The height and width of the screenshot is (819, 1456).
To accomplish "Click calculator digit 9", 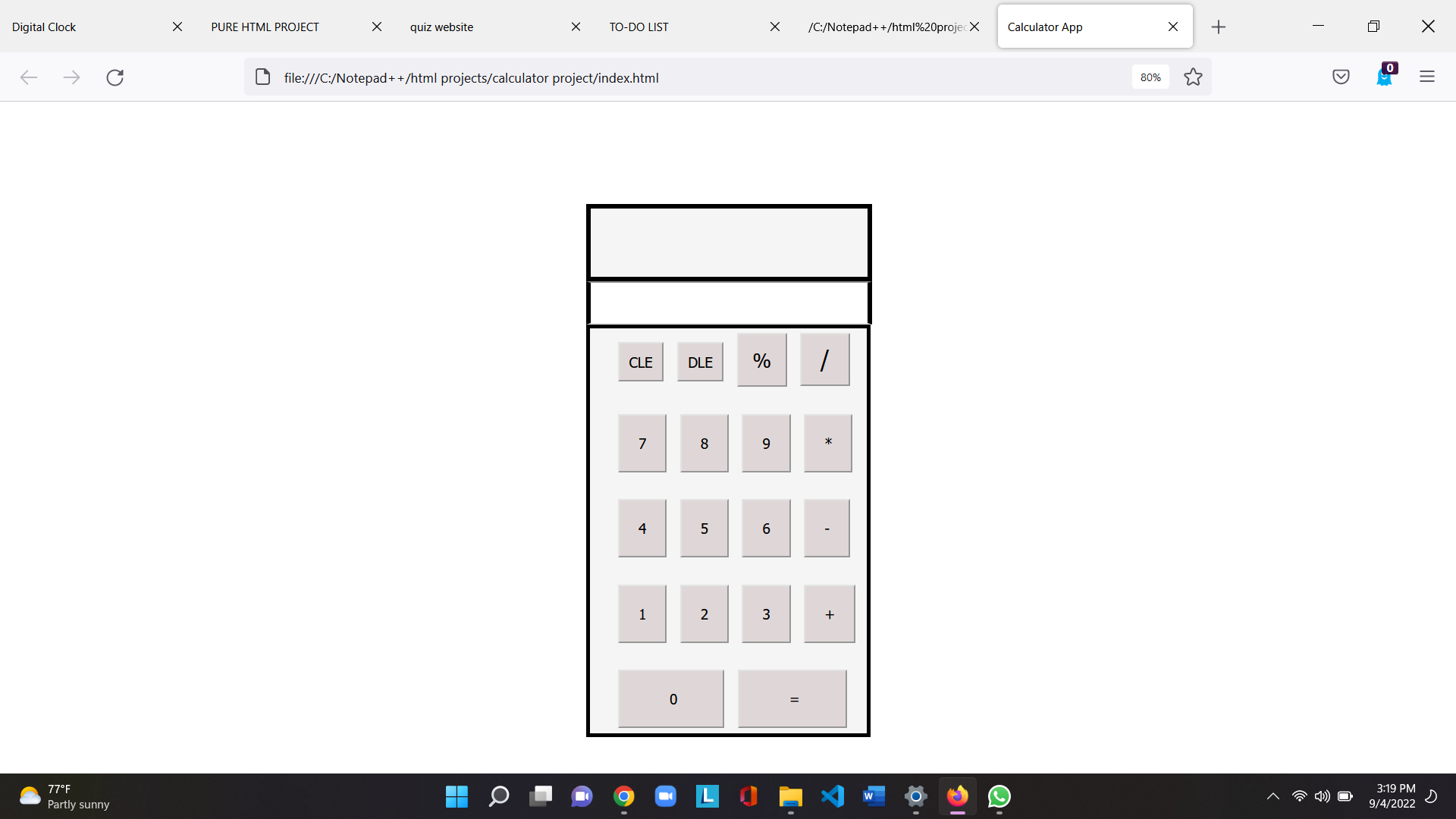I will 766,443.
